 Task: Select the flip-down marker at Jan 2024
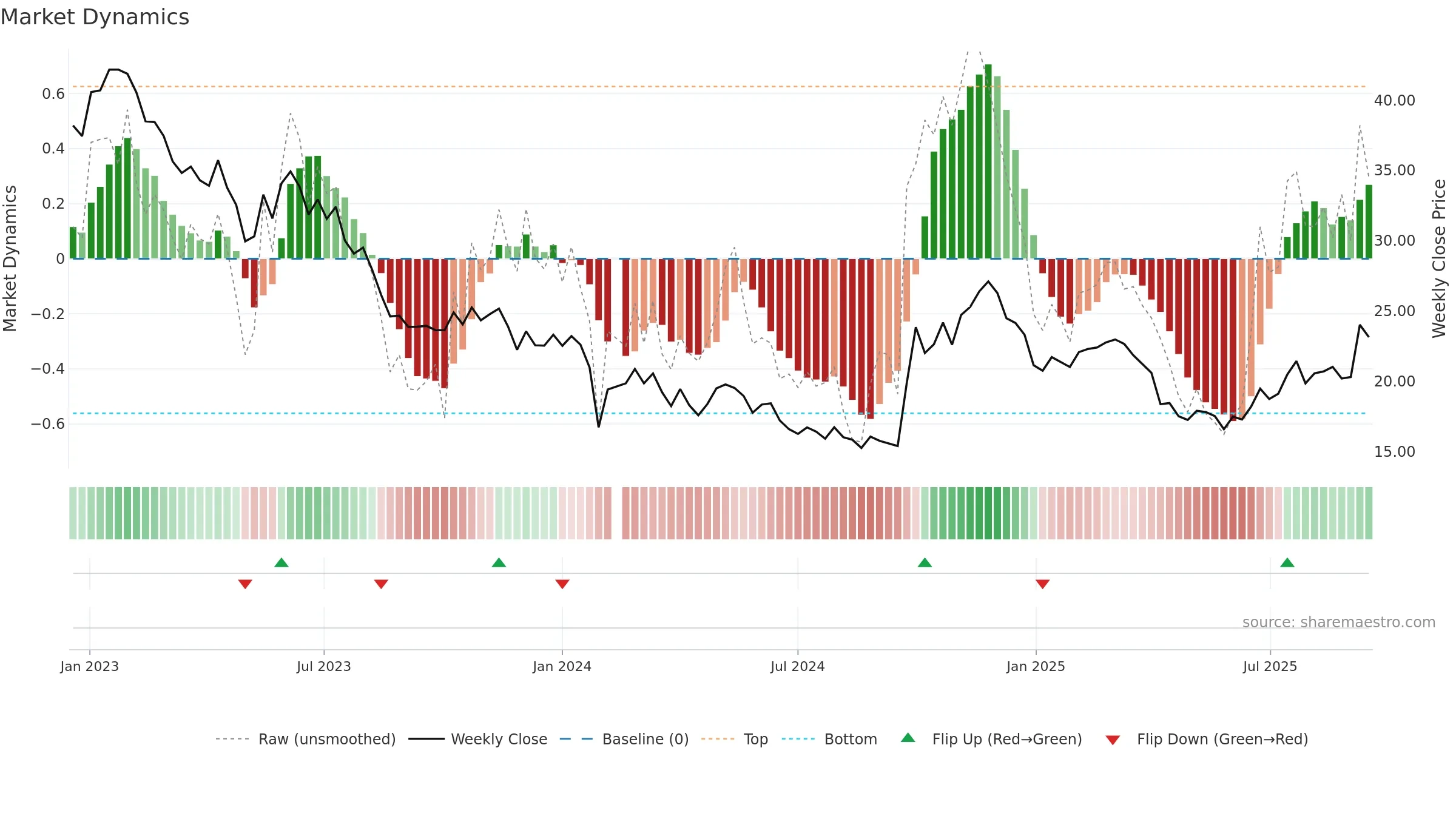coord(562,584)
